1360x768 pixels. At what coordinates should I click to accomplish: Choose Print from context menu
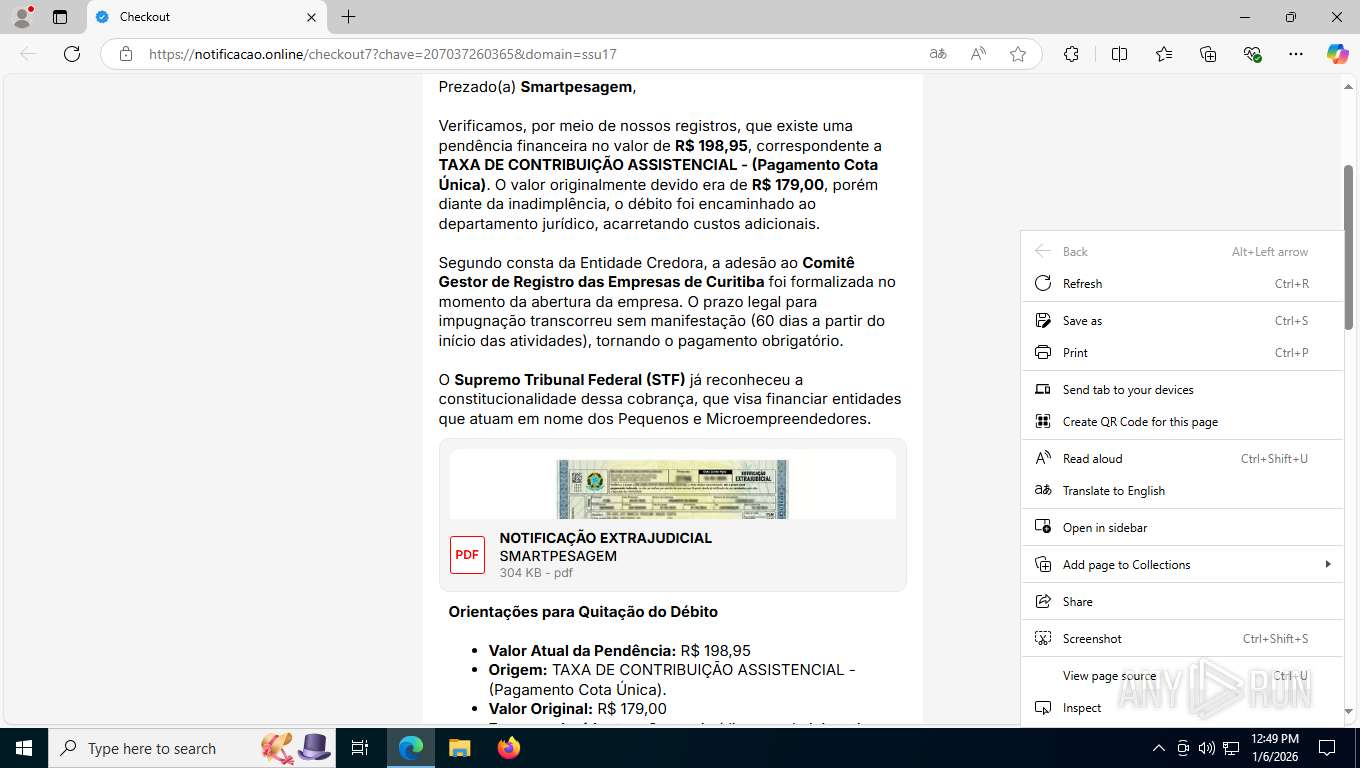(1182, 353)
